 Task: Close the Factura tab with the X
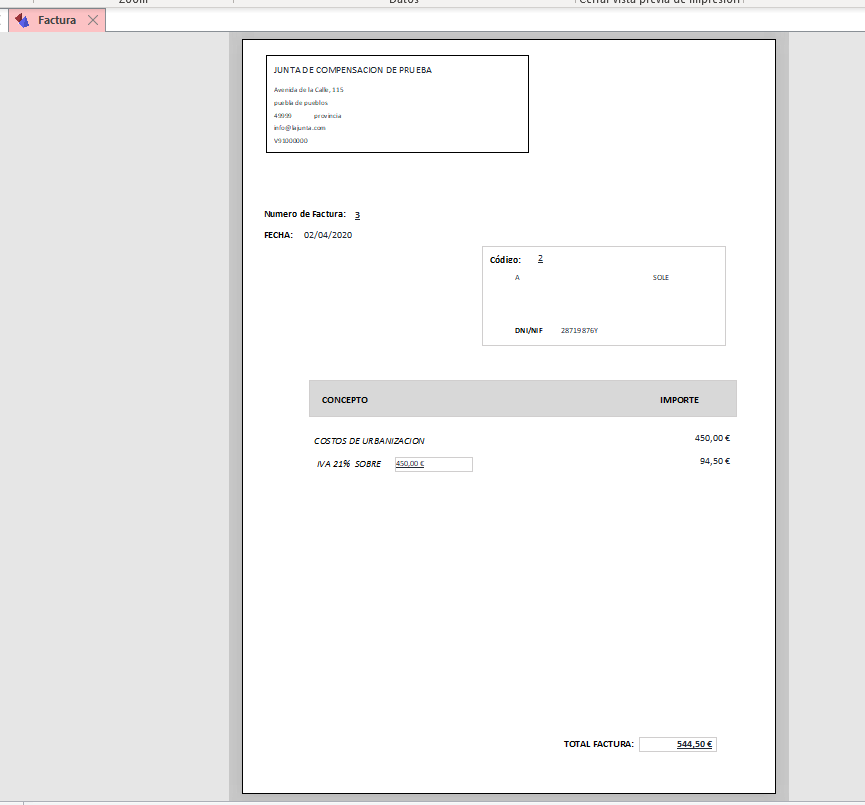93,20
